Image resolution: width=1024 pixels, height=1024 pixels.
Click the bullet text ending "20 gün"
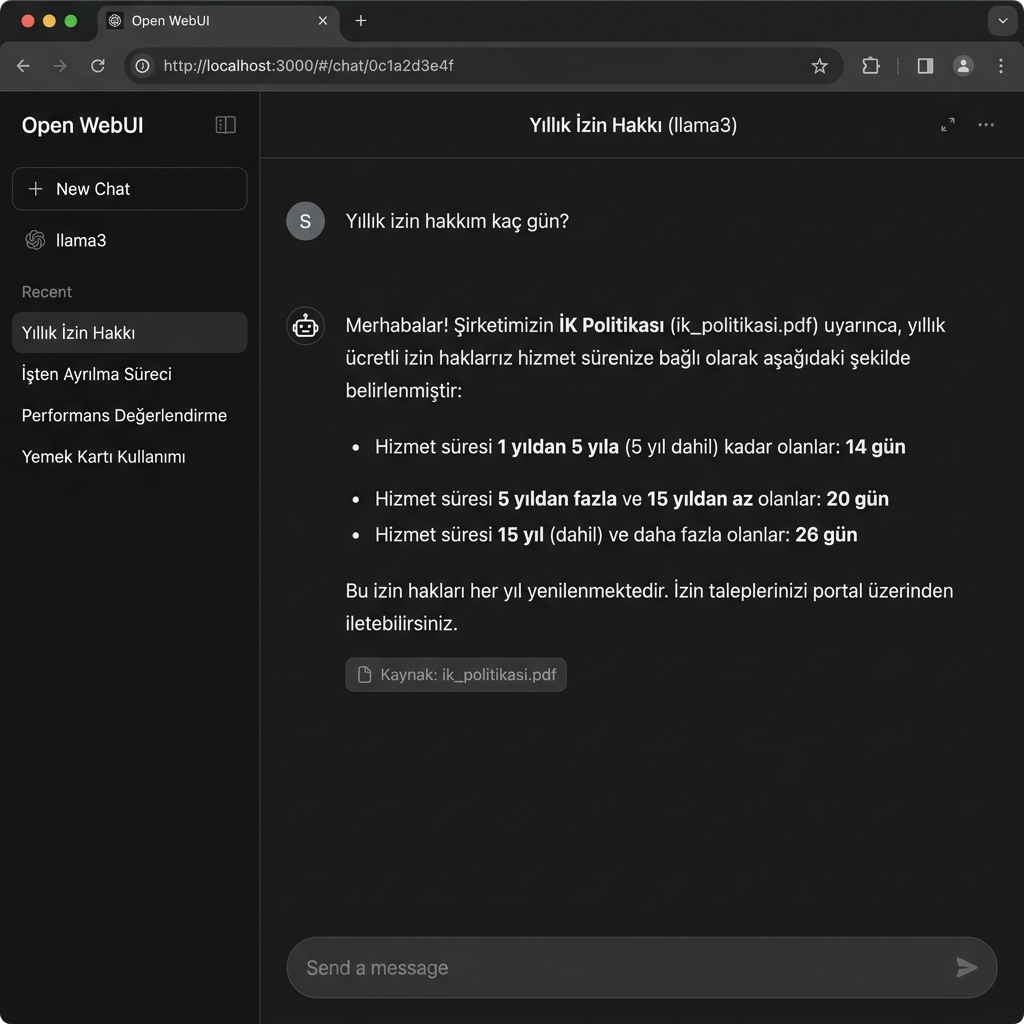pyautogui.click(x=632, y=499)
